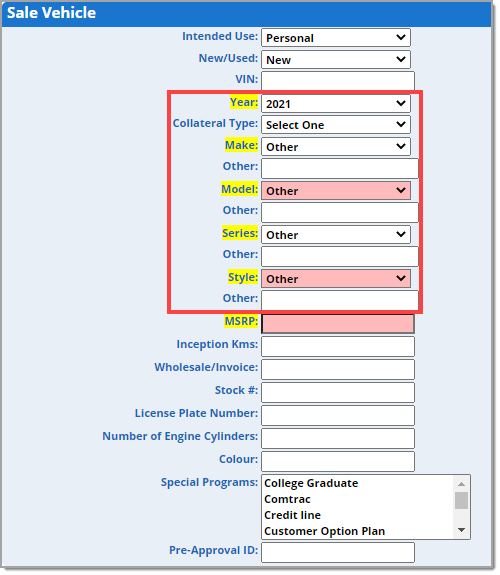Click the Wholesale/Invoice input field
The height and width of the screenshot is (575, 500).
coord(338,370)
